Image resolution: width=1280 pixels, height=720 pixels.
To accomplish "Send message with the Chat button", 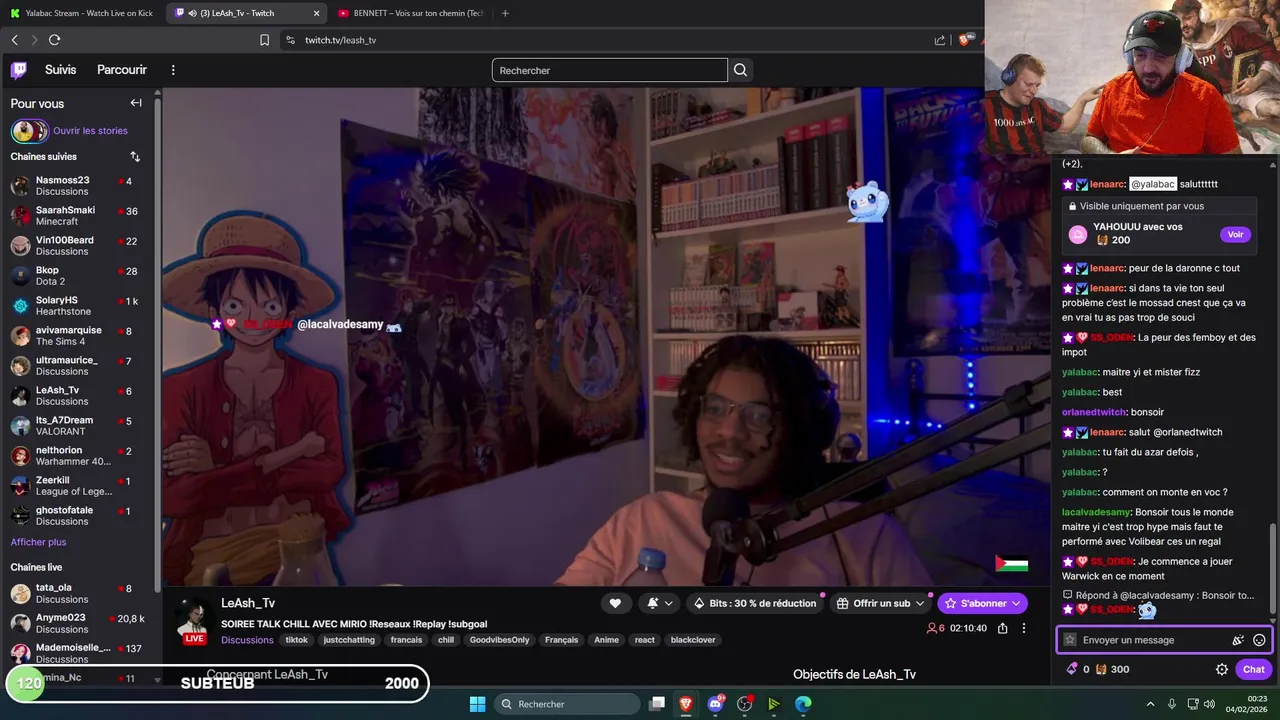I will coord(1254,670).
